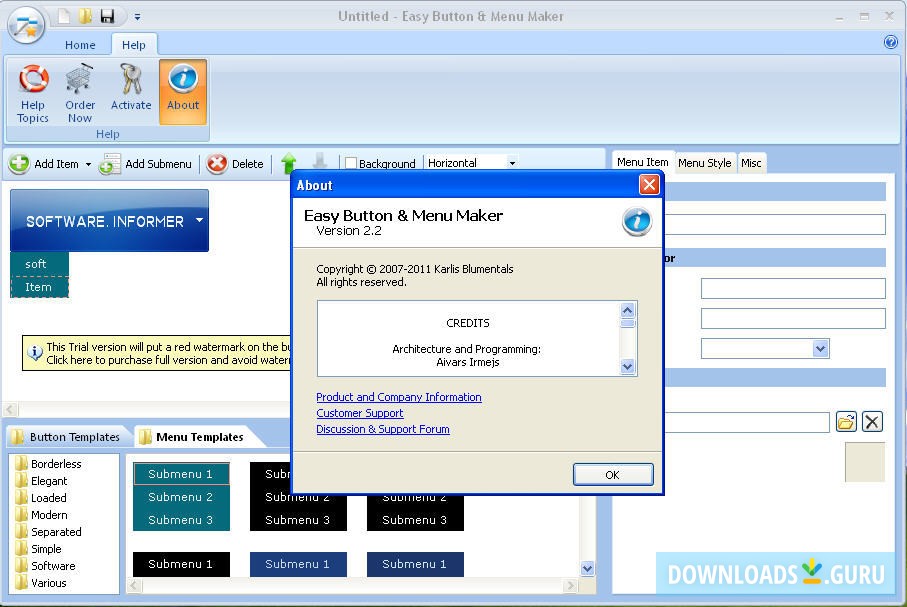Choose the teal Submenu template thumbnail
907x607 pixels.
pos(181,496)
